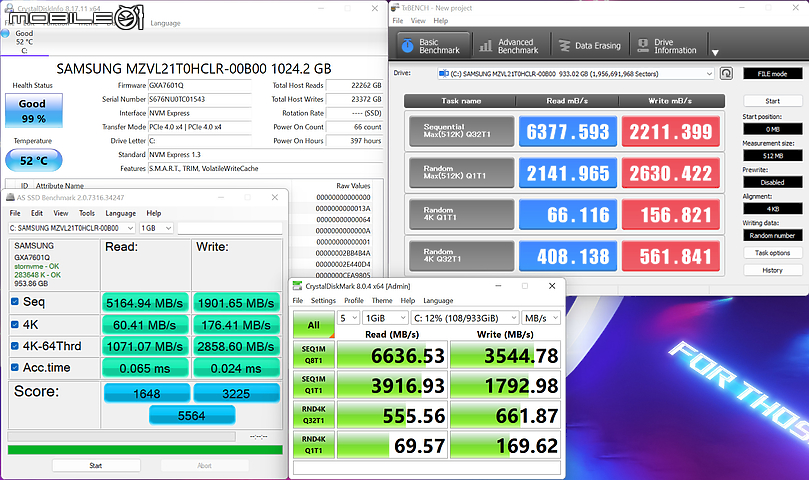
Task: Open CrystalDiskMark drive C: 12% dropdown
Action: click(464, 318)
